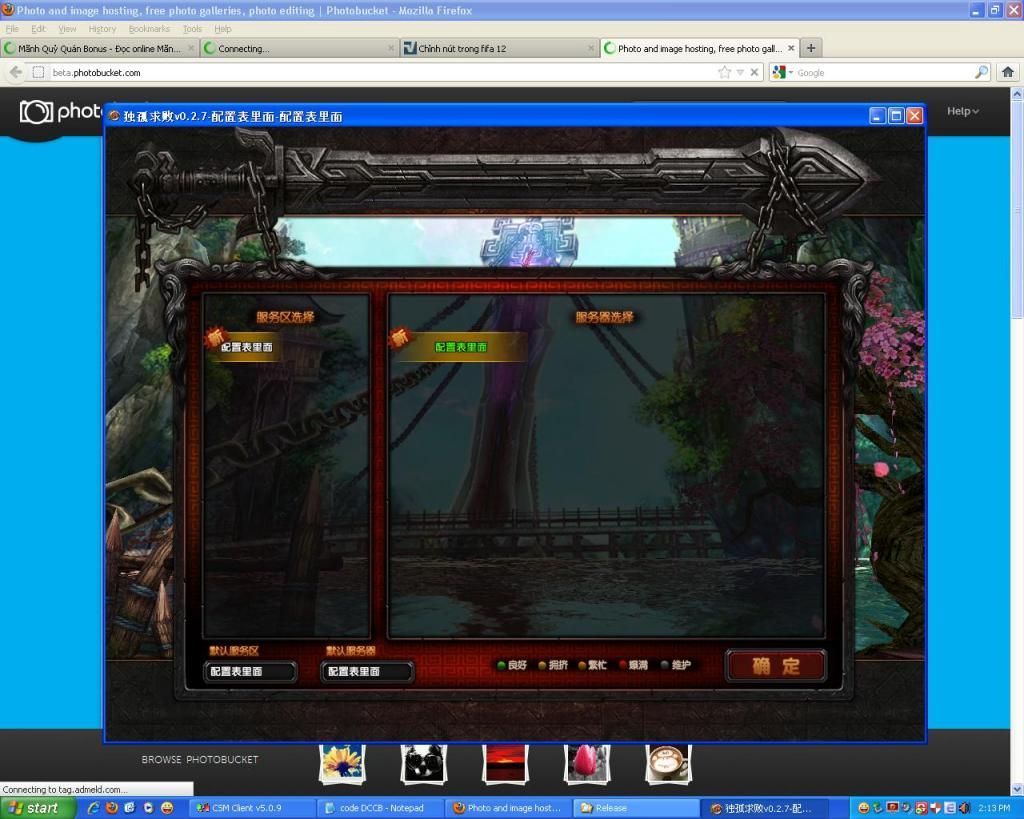Click the default zone field 默认服务区
1024x819 pixels.
pyautogui.click(x=250, y=671)
